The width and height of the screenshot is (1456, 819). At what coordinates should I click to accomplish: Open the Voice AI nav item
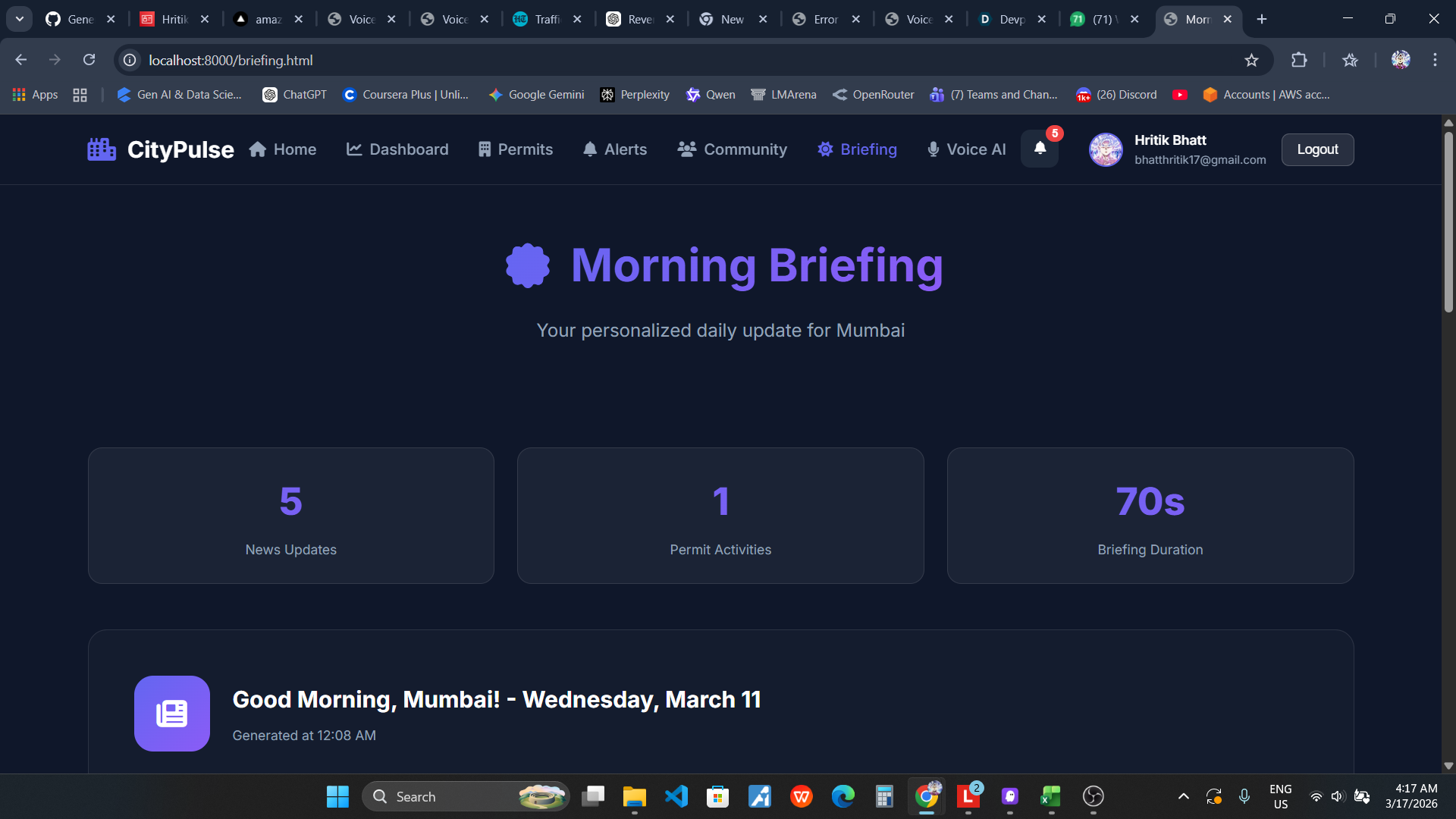click(x=967, y=149)
